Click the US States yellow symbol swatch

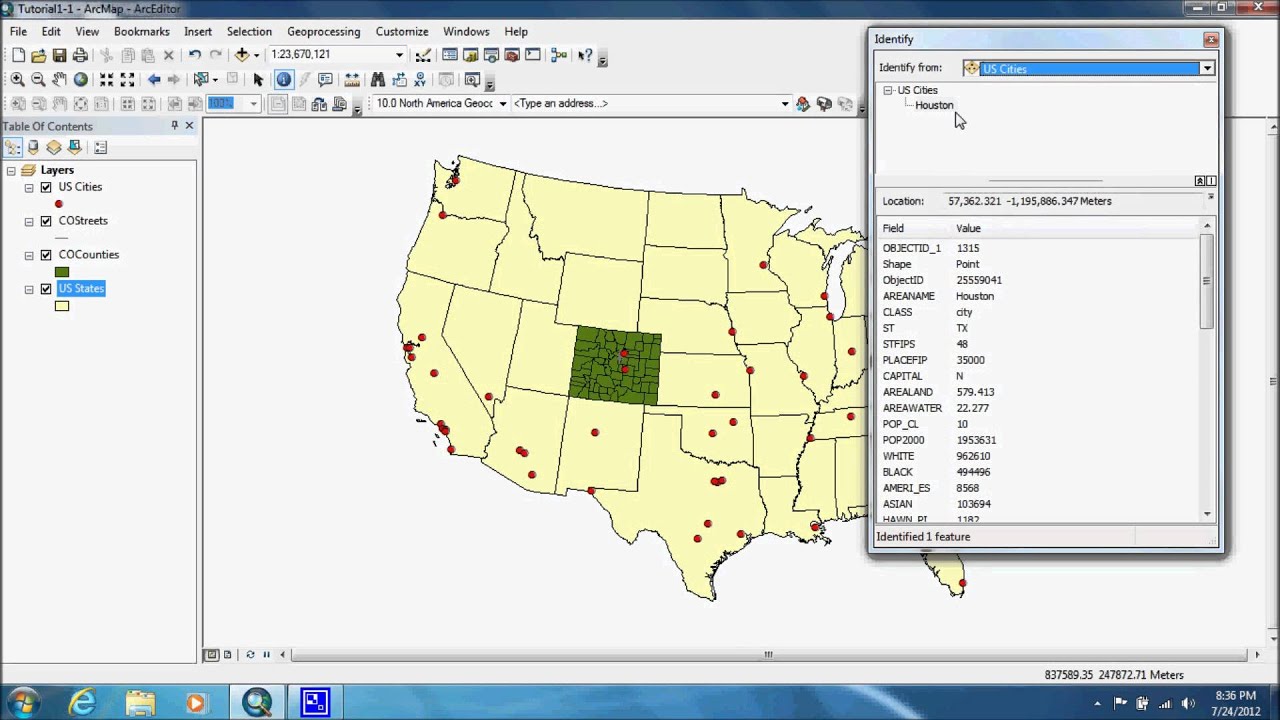pos(62,306)
